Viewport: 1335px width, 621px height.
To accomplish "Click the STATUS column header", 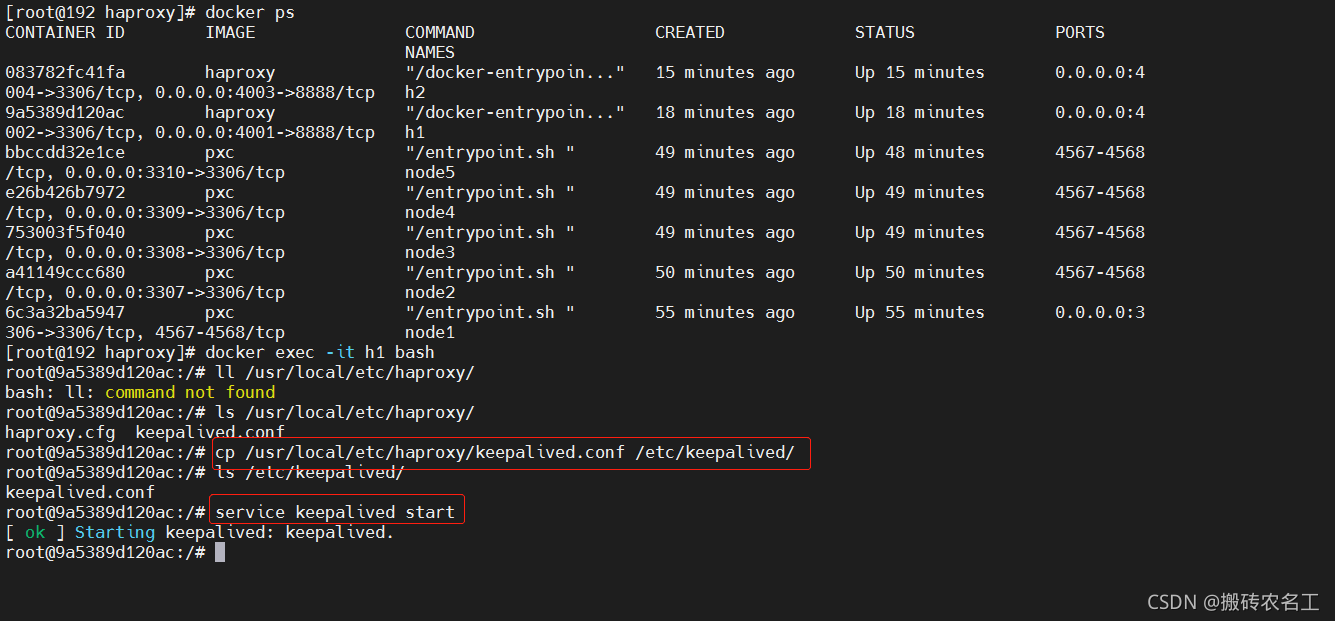I will (885, 32).
